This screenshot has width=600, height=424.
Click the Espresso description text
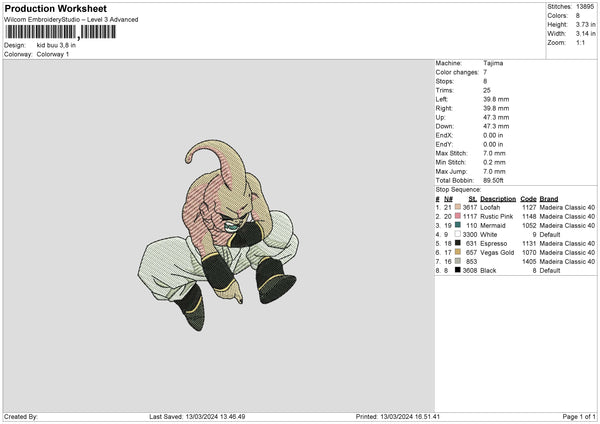(x=494, y=243)
